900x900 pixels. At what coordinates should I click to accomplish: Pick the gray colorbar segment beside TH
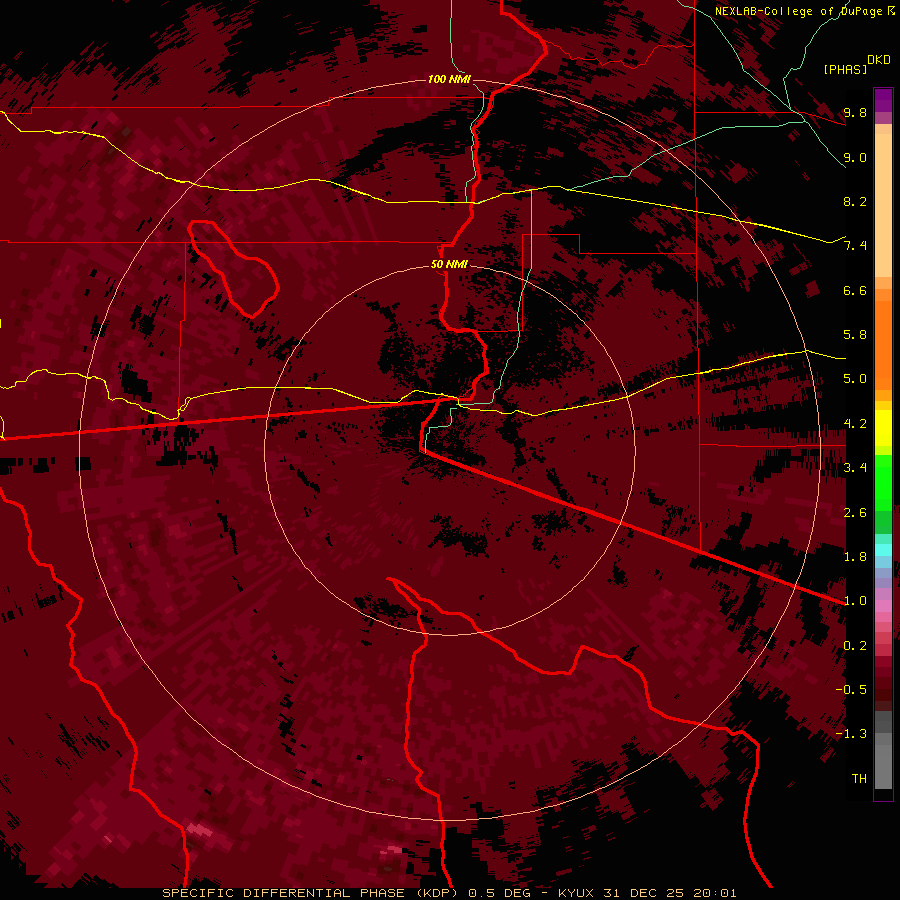(x=883, y=766)
